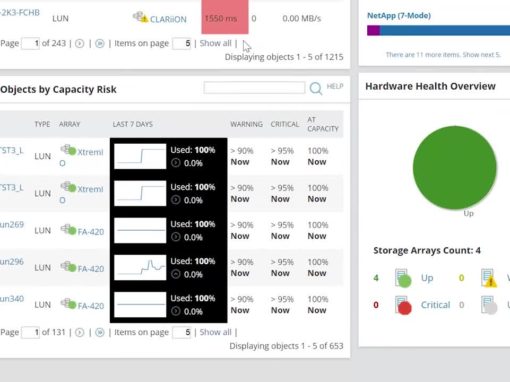Image resolution: width=510 pixels, height=382 pixels.
Task: Click items on page field in Capacity Risk pager
Action: tap(182, 332)
